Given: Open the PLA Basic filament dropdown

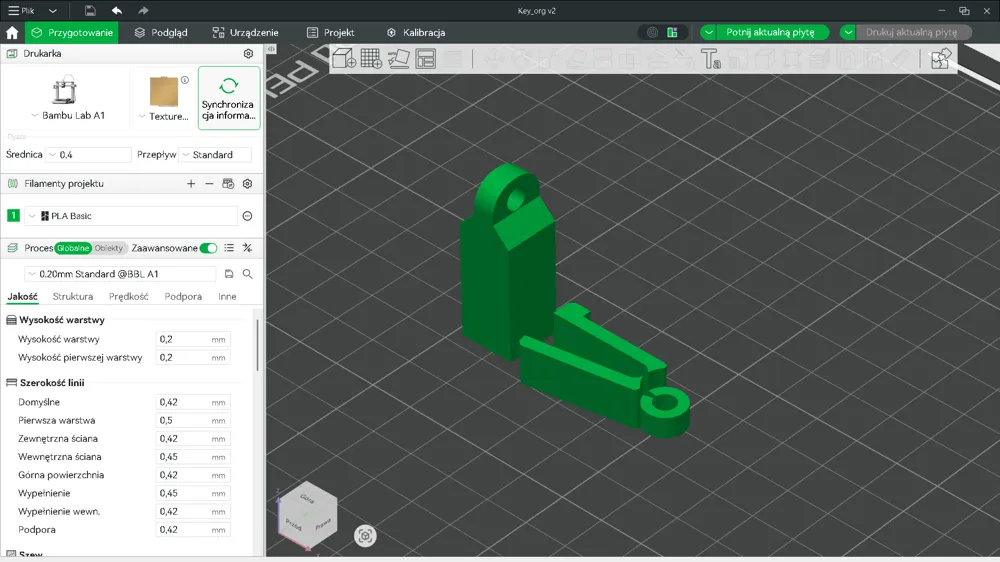Looking at the screenshot, I should click(x=131, y=216).
